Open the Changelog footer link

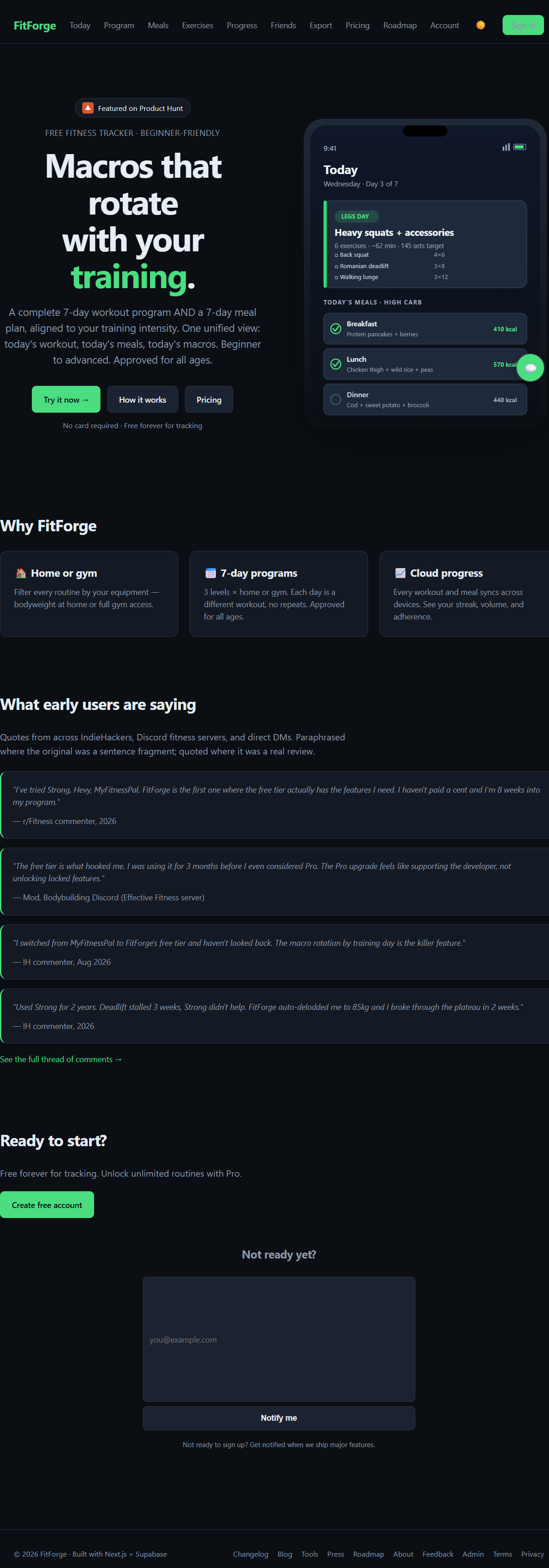click(250, 1553)
